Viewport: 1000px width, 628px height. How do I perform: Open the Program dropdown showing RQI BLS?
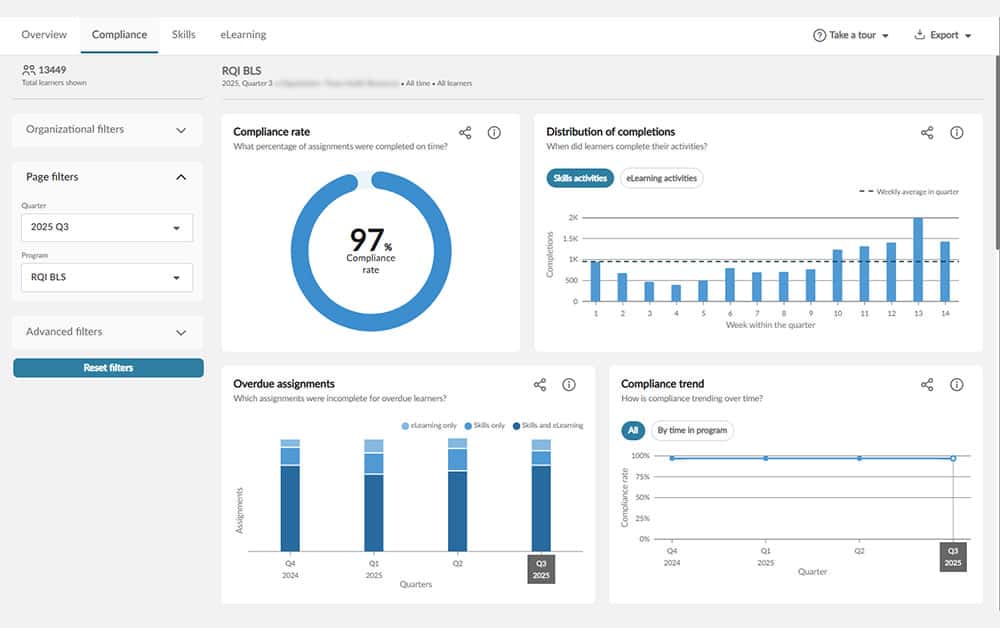point(107,277)
